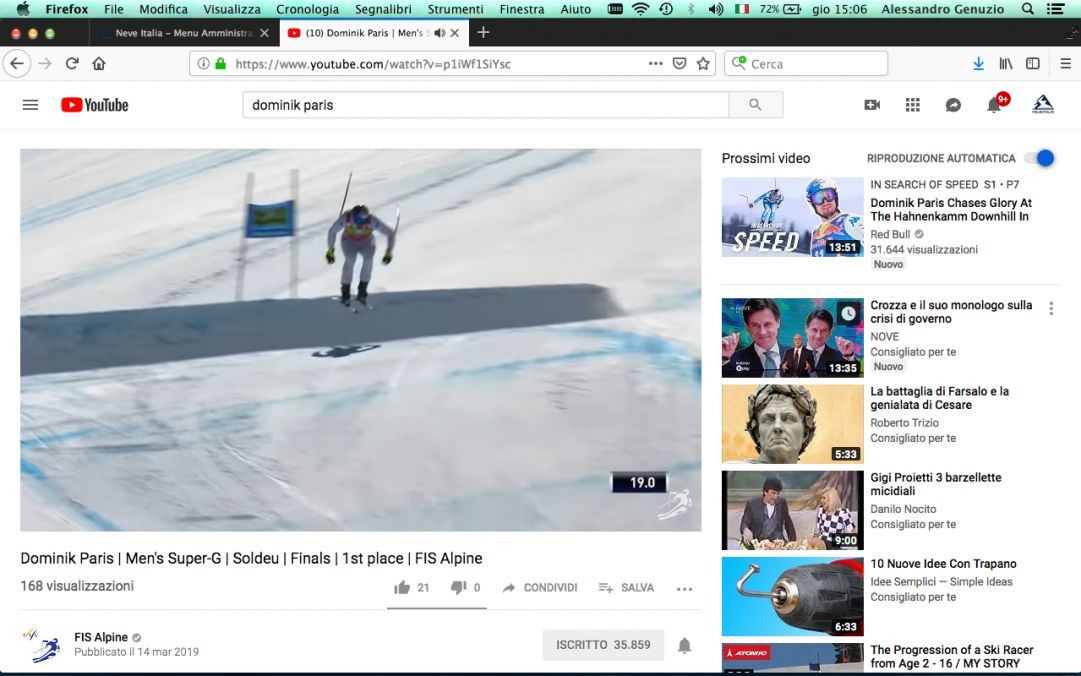Open the account avatar menu
Viewport: 1081px width, 676px height.
pos(1042,104)
